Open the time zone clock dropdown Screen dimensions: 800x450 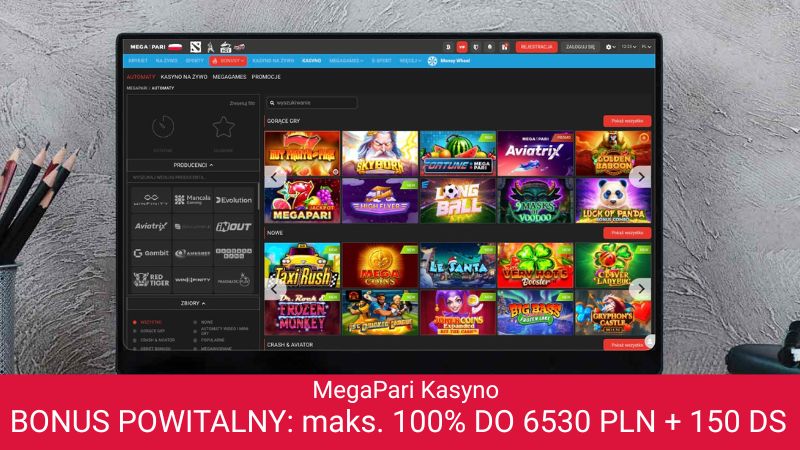(x=629, y=47)
